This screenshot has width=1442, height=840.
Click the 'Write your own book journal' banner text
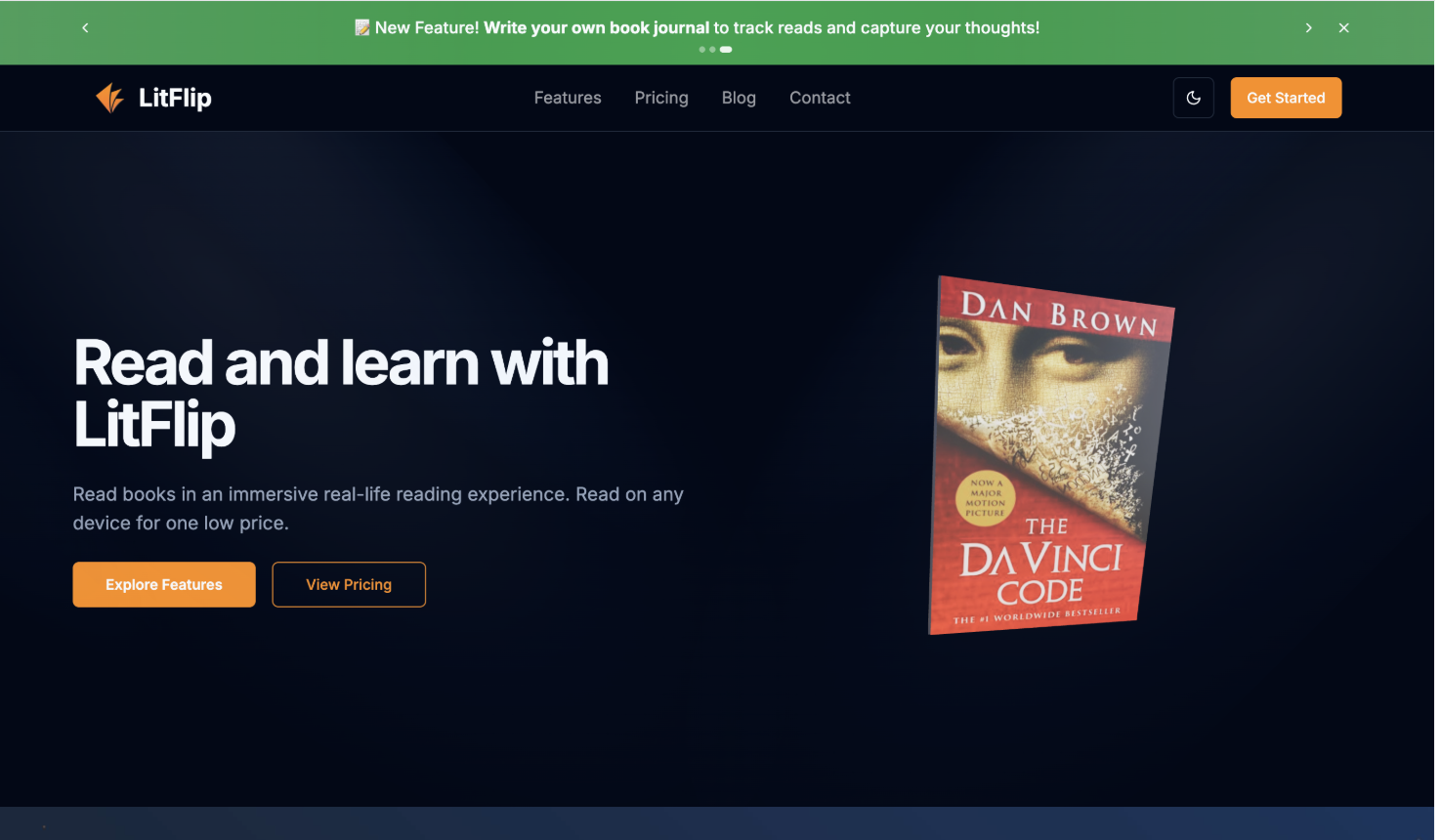pyautogui.click(x=597, y=27)
